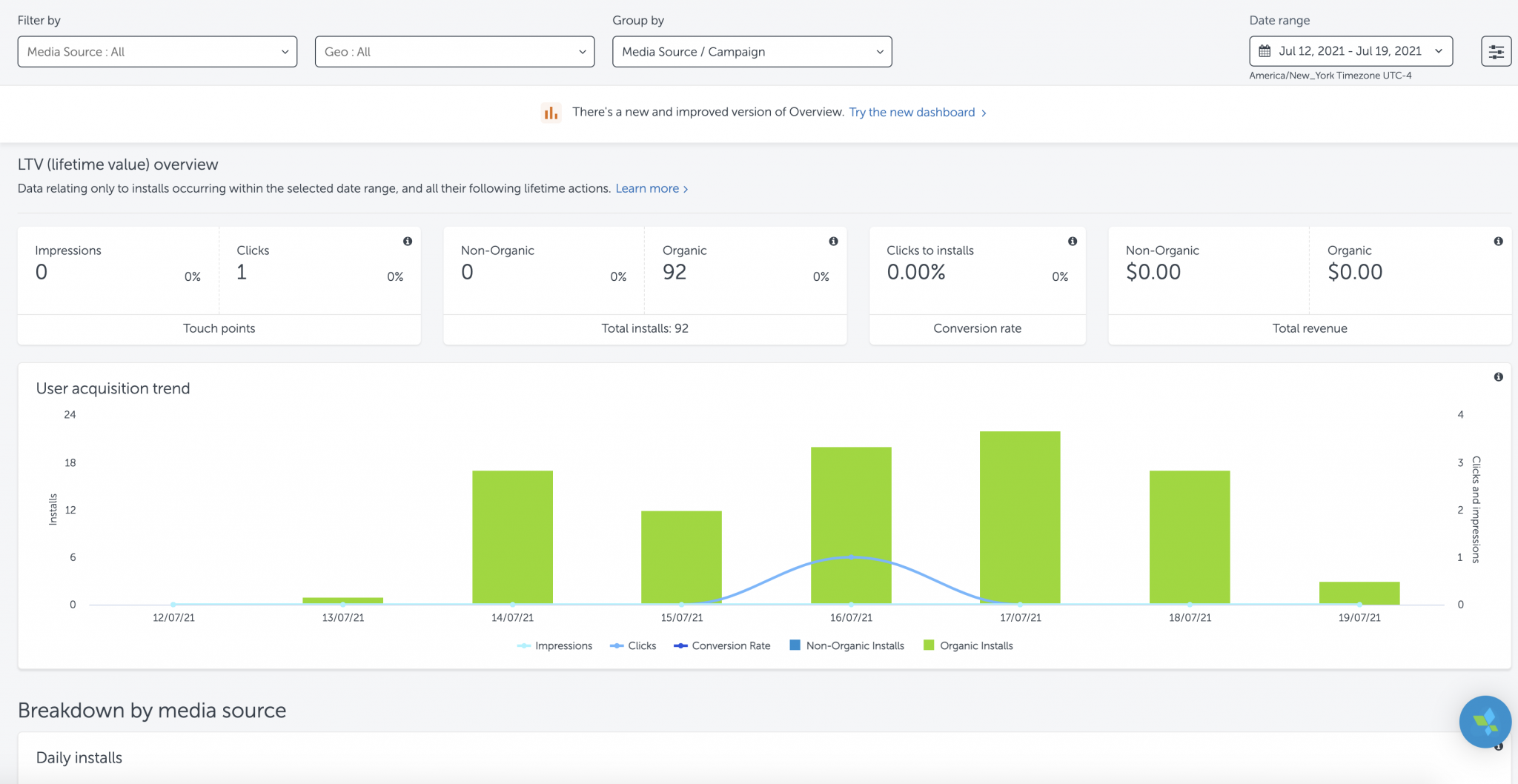
Task: Open the floating help widget button
Action: [1485, 721]
